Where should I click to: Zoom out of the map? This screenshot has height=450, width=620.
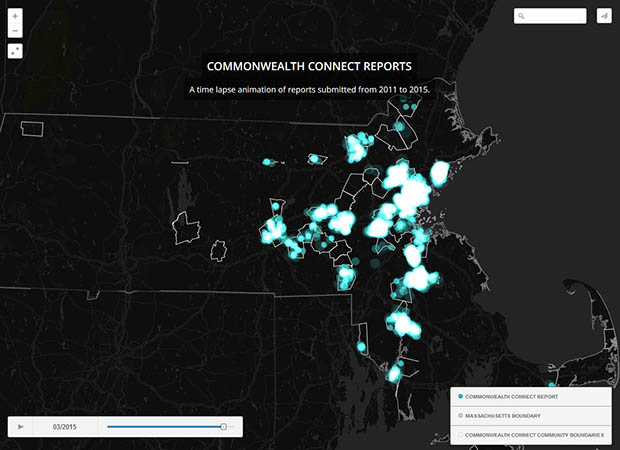click(x=15, y=30)
